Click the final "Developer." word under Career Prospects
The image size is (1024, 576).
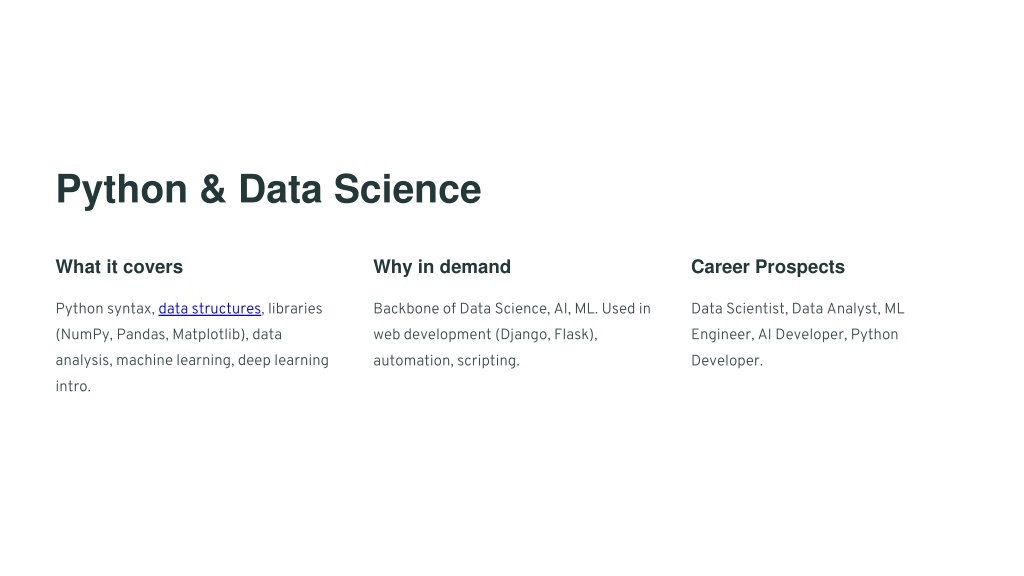(727, 360)
